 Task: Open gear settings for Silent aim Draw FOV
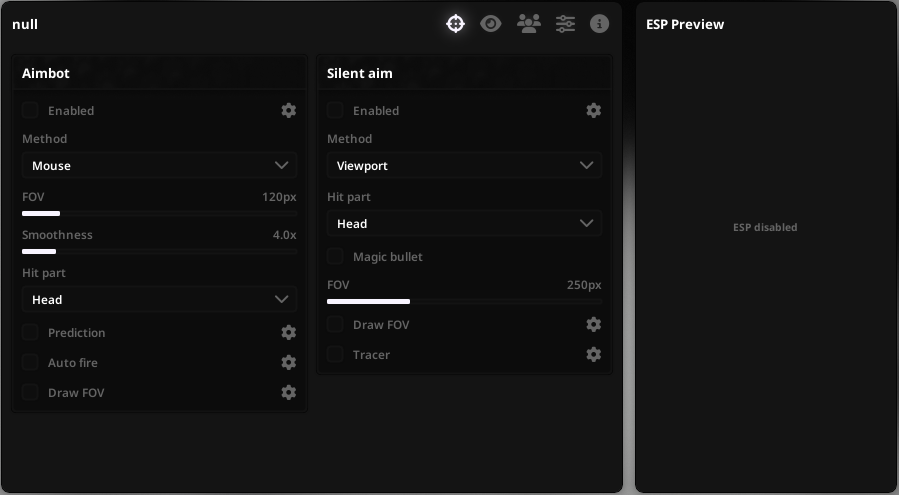[593, 324]
